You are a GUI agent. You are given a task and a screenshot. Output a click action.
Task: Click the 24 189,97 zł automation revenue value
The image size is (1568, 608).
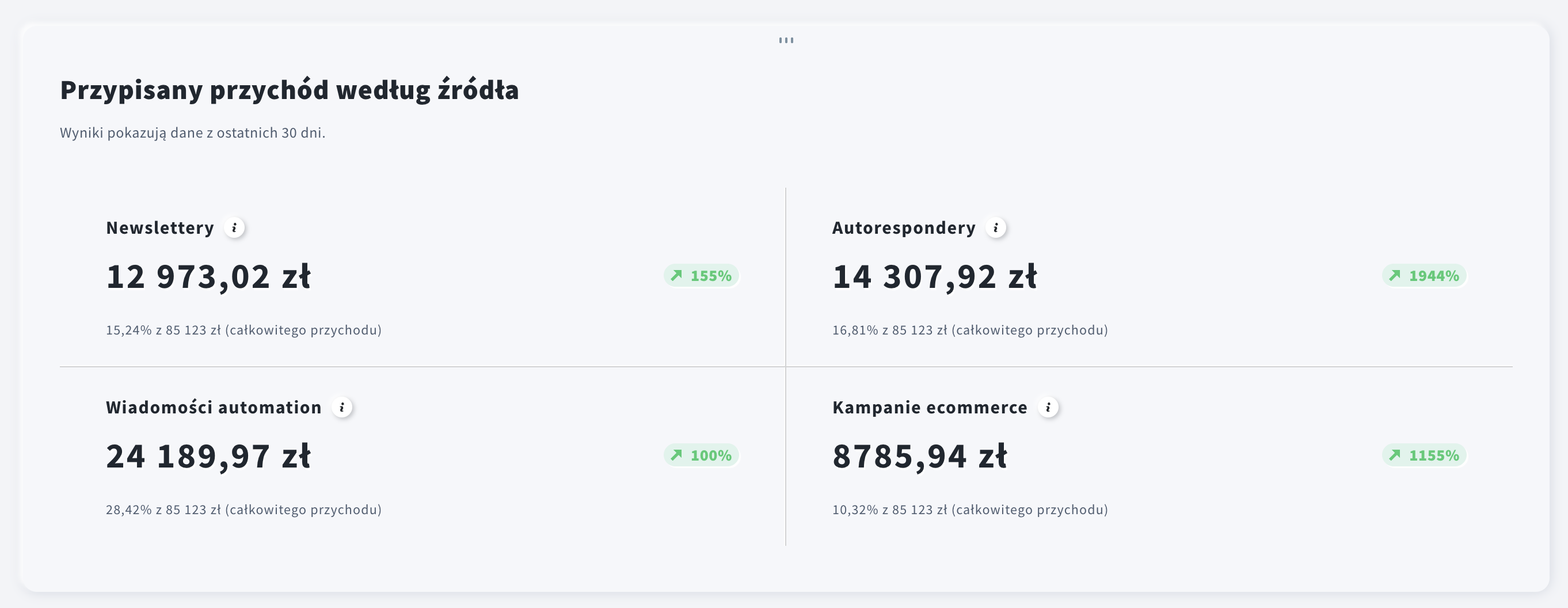208,457
